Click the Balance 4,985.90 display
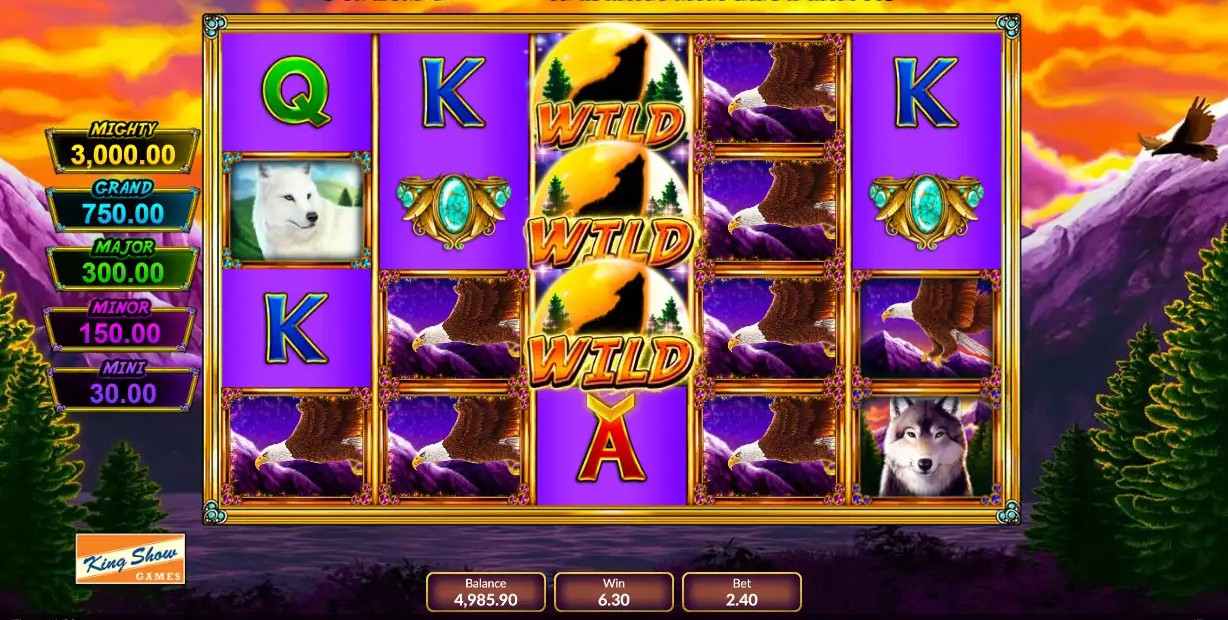This screenshot has height=620, width=1228. coord(486,592)
